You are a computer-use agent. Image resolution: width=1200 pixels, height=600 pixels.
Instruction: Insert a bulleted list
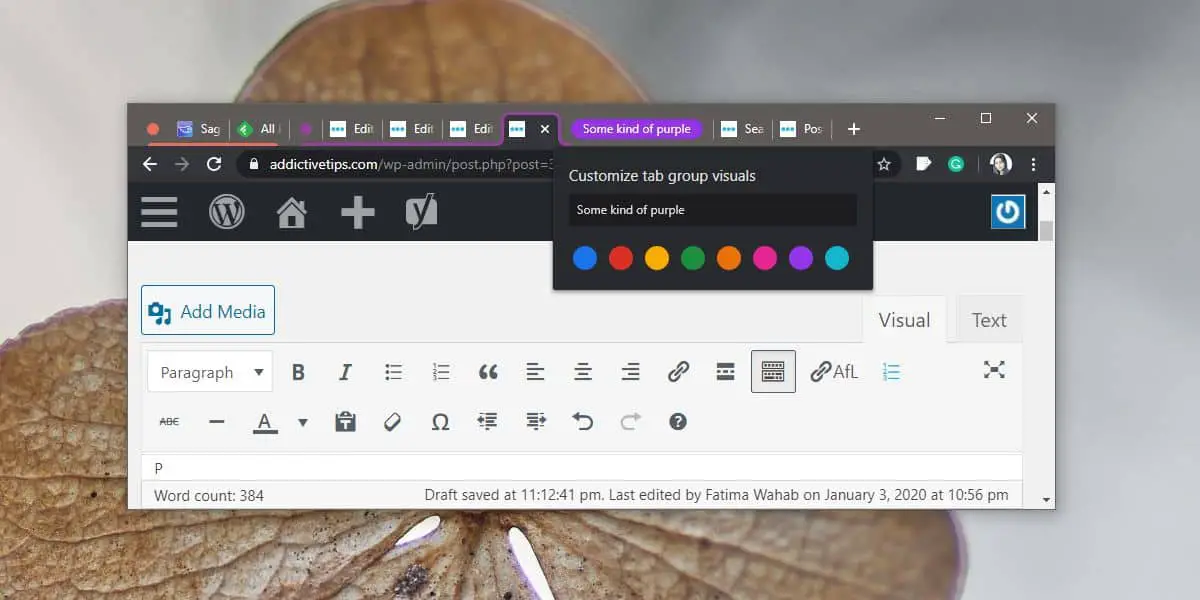(x=393, y=372)
